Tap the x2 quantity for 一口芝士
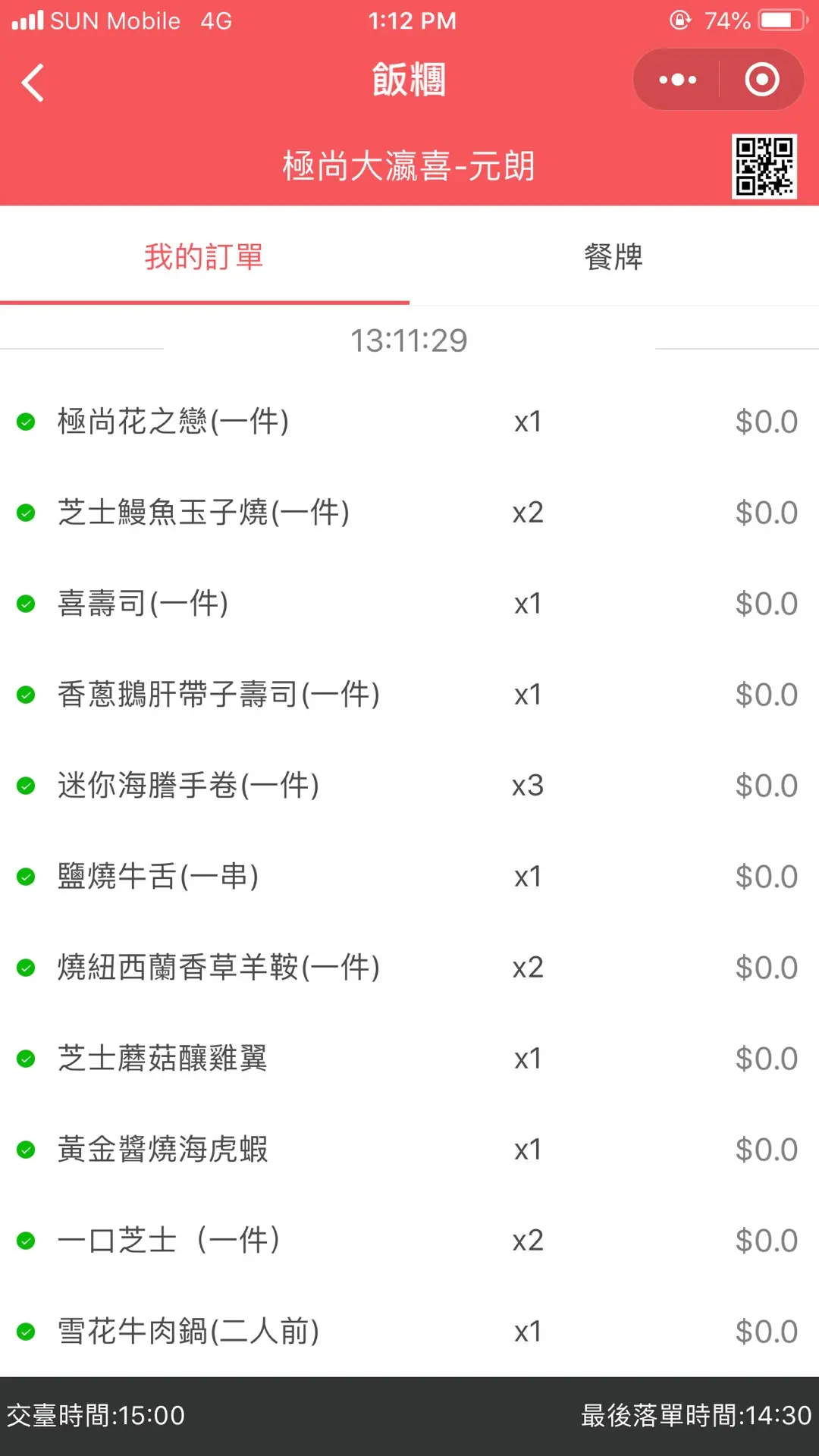The image size is (819, 1456). (528, 1241)
